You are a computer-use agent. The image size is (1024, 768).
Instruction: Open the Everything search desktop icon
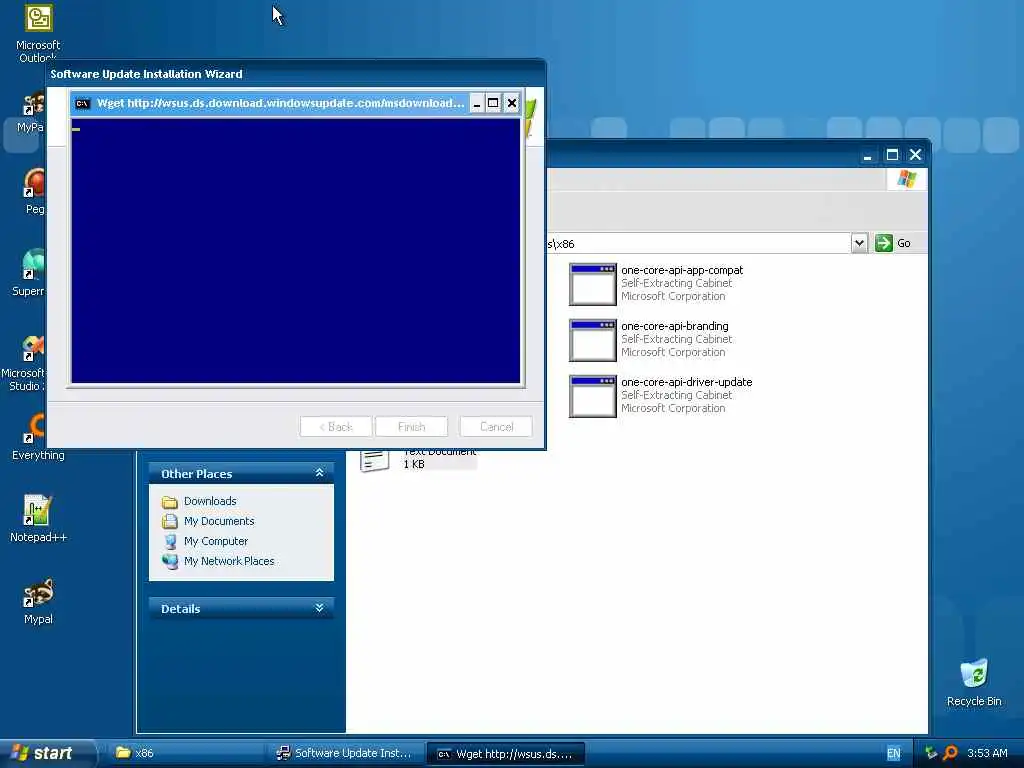click(37, 428)
